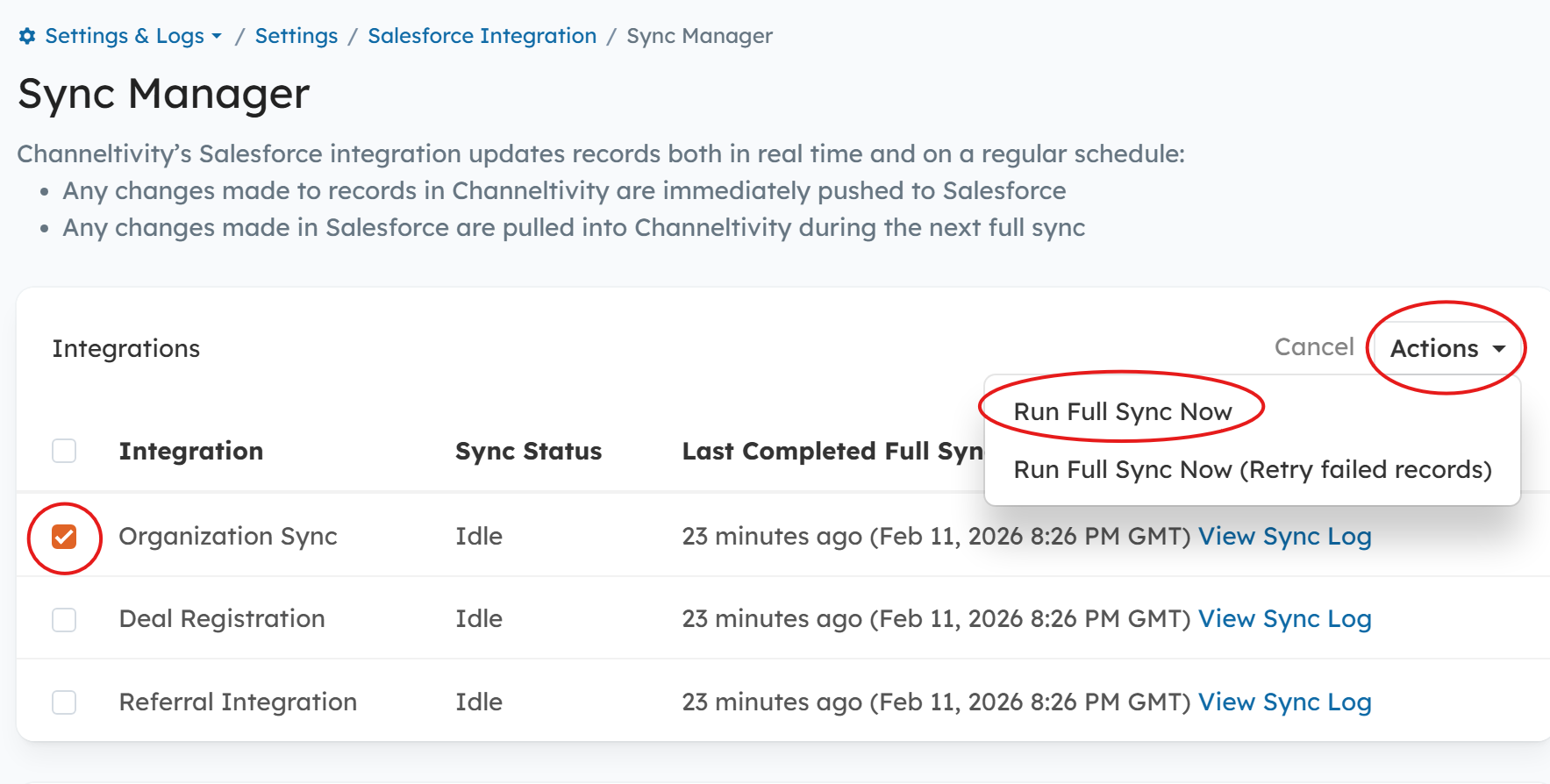View Sync Log for Organization Sync
The height and width of the screenshot is (784, 1550).
pyautogui.click(x=1284, y=536)
